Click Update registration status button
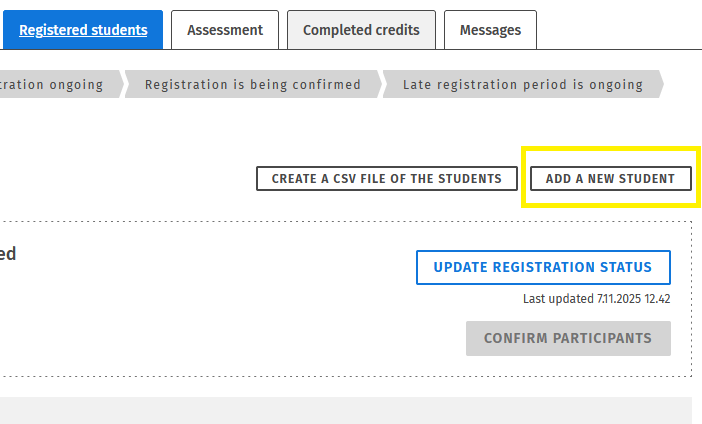The width and height of the screenshot is (702, 424). [543, 268]
